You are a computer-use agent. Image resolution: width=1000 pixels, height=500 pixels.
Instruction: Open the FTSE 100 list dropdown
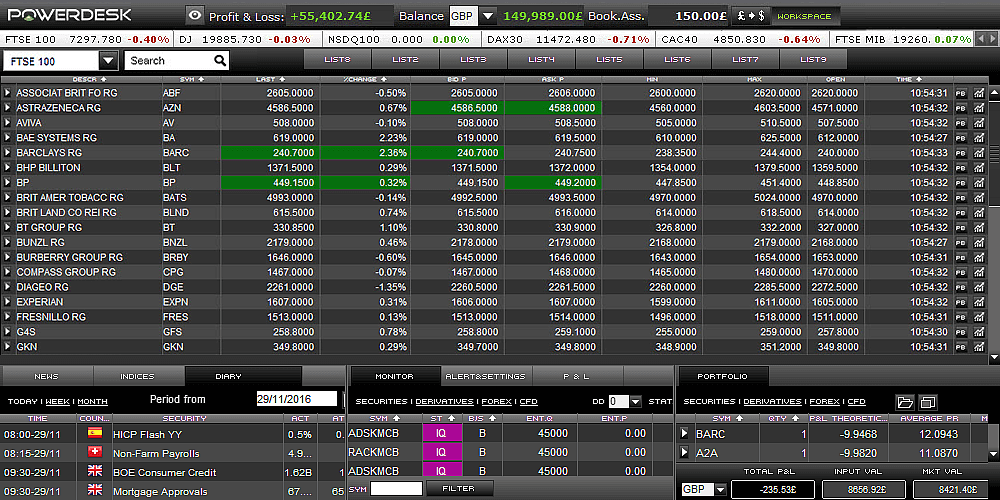pos(108,61)
